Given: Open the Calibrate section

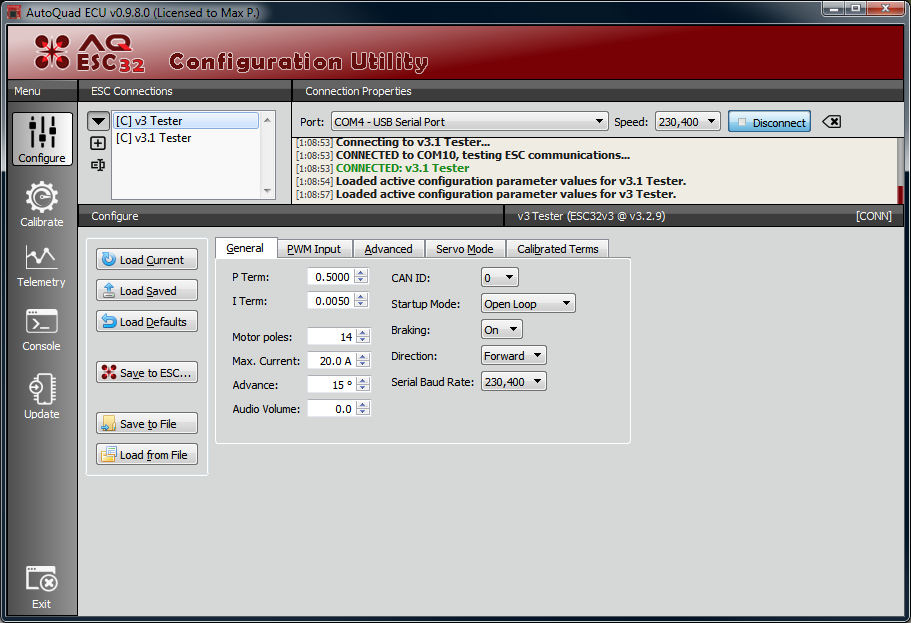Looking at the screenshot, I should tap(42, 204).
